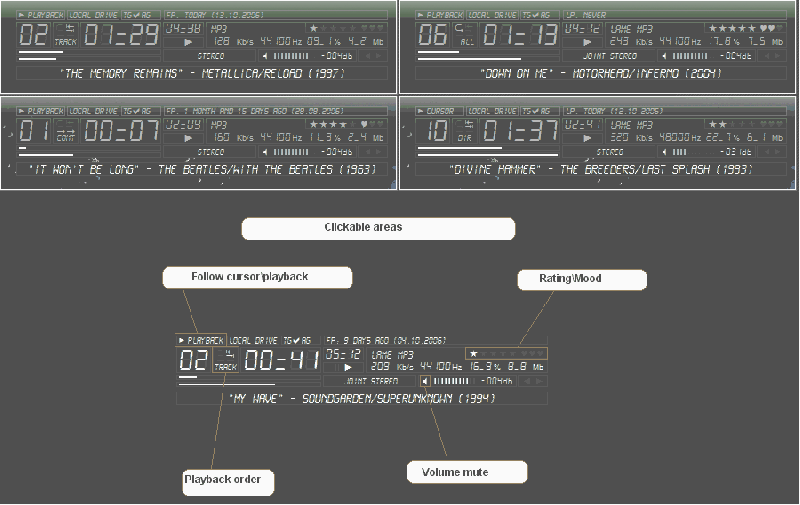This screenshot has width=800, height=505.
Task: Click the play icon in Motorhead panel
Action: point(588,42)
